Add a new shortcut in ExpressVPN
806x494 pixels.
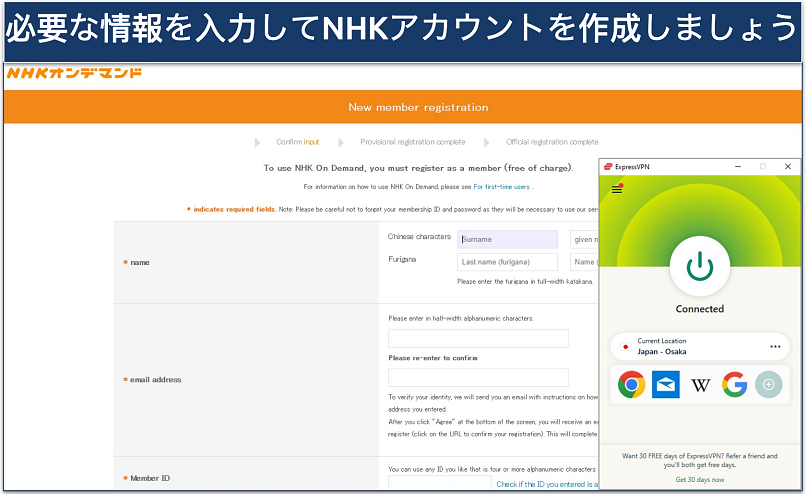[x=768, y=385]
